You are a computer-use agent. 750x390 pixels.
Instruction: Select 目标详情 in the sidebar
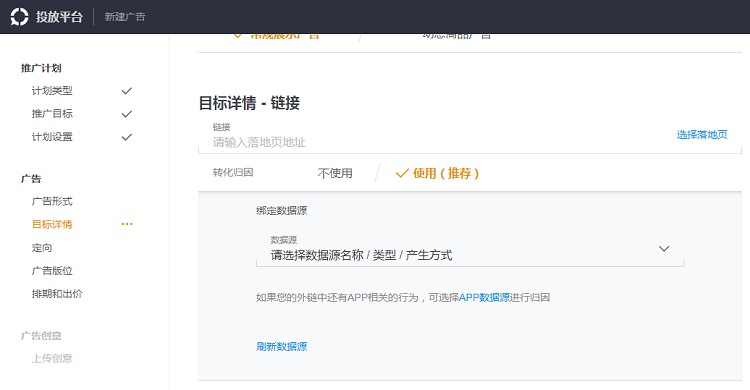tap(52, 224)
